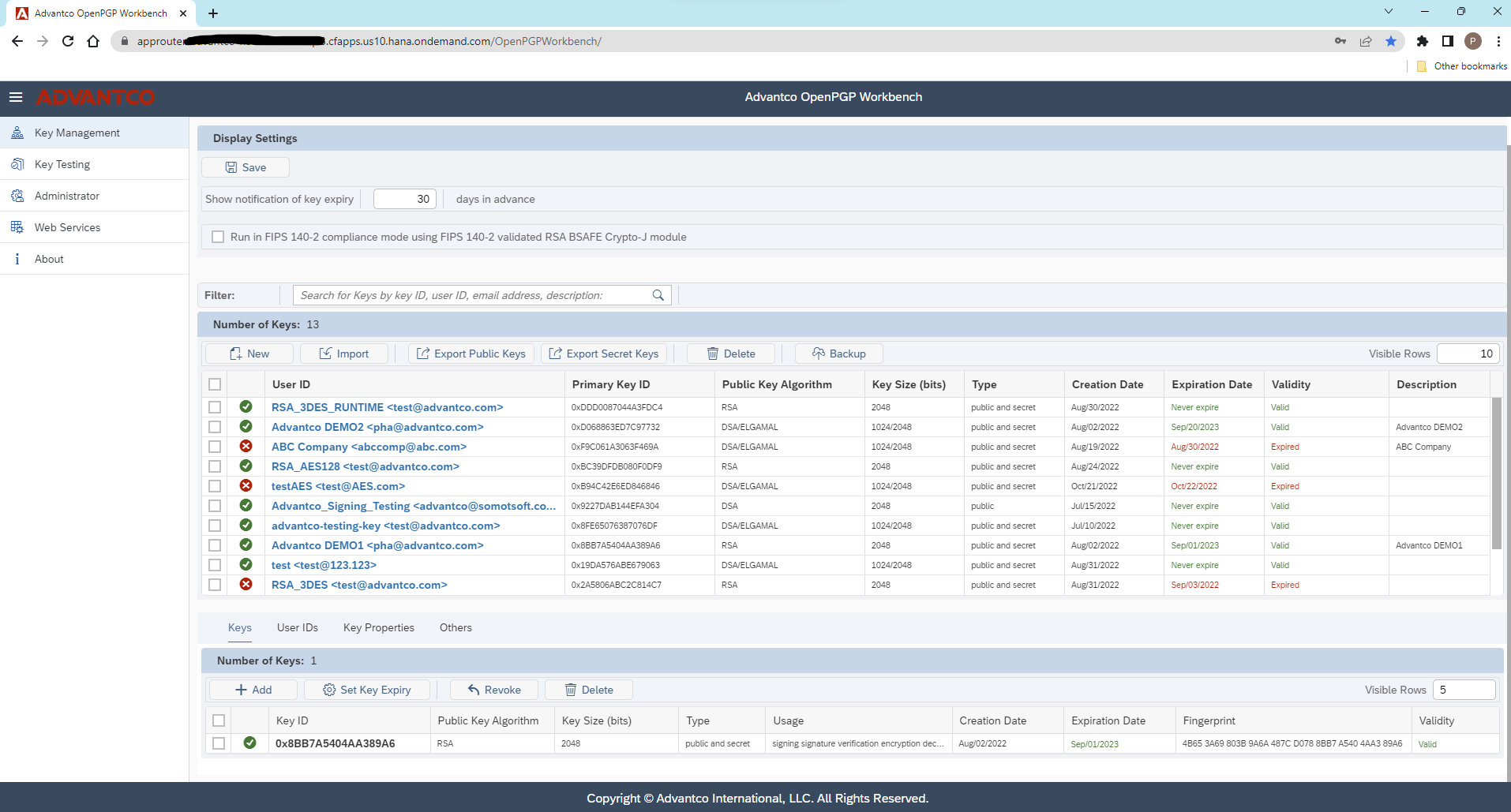
Task: Open Other bookmarks folder
Action: pos(1462,66)
